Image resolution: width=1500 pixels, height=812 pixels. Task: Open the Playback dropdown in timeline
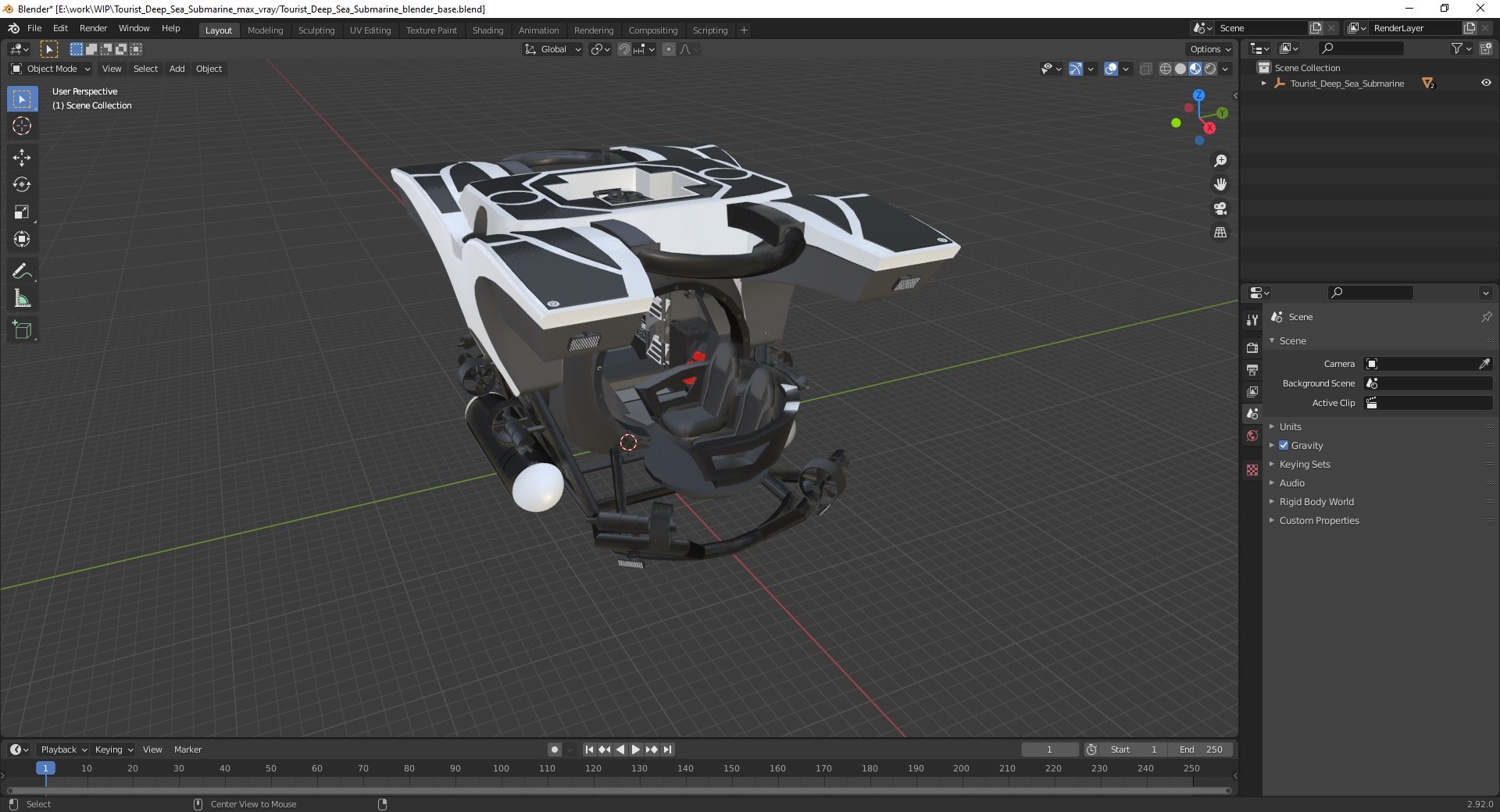pyautogui.click(x=62, y=750)
